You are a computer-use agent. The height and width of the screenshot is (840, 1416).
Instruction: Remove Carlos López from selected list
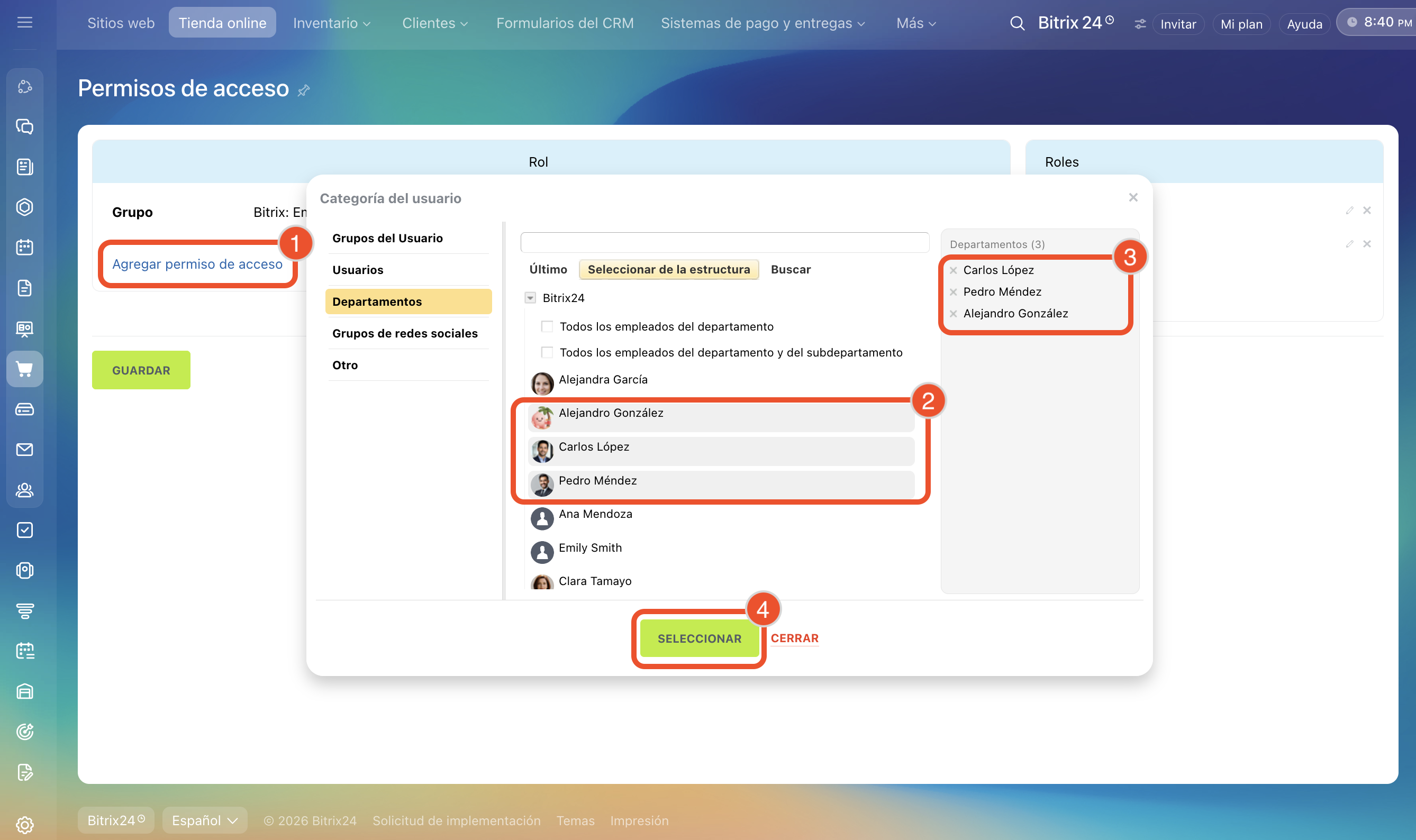coord(954,270)
